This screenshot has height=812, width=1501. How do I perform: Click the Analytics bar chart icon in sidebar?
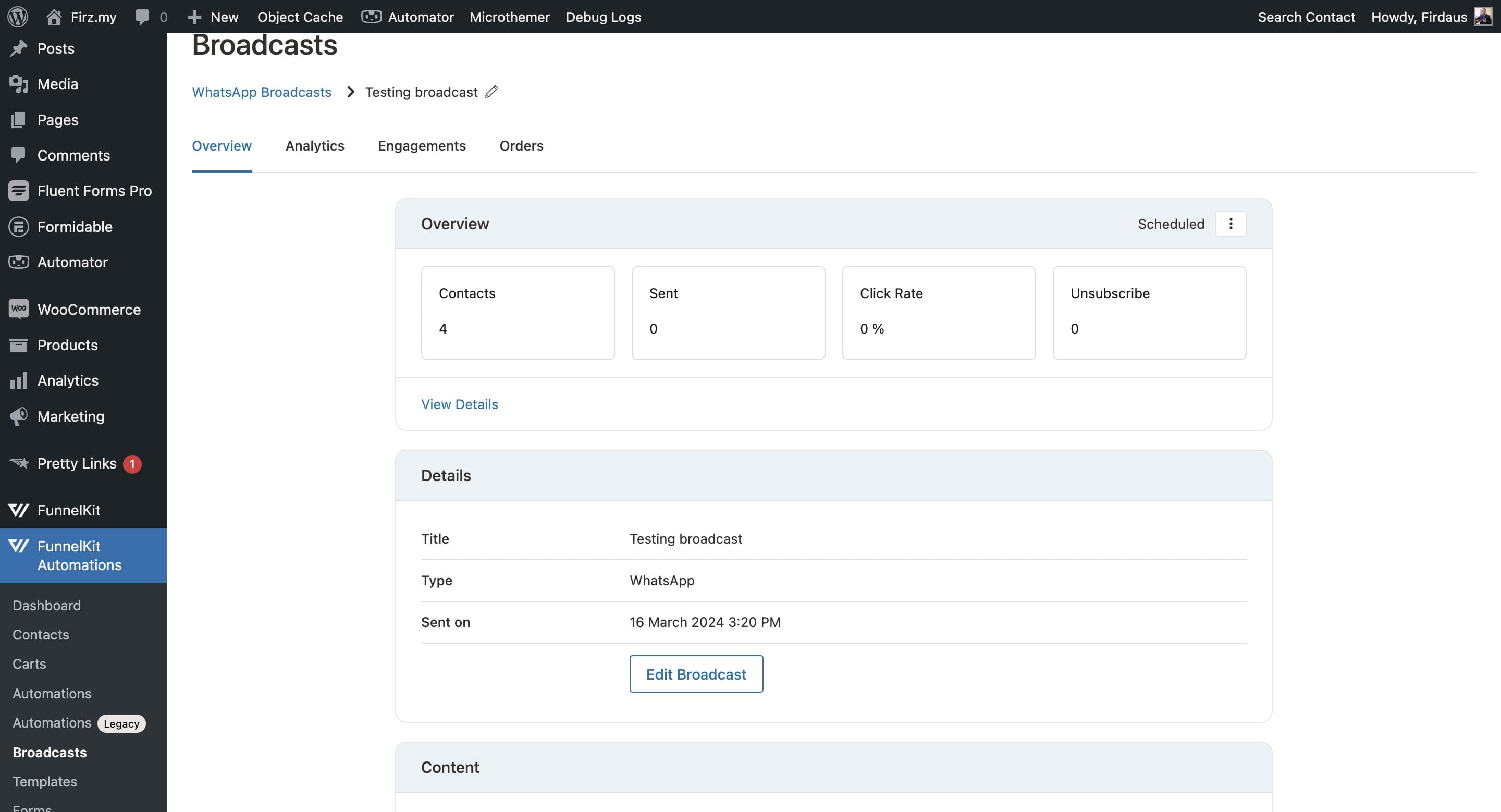[19, 380]
